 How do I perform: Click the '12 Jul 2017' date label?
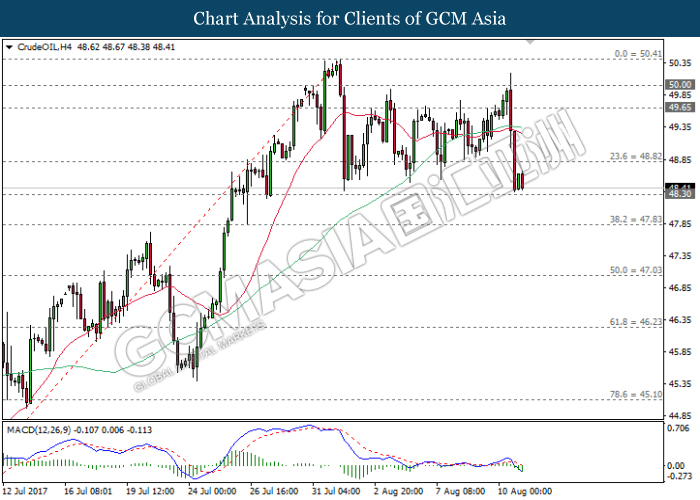[x=24, y=492]
